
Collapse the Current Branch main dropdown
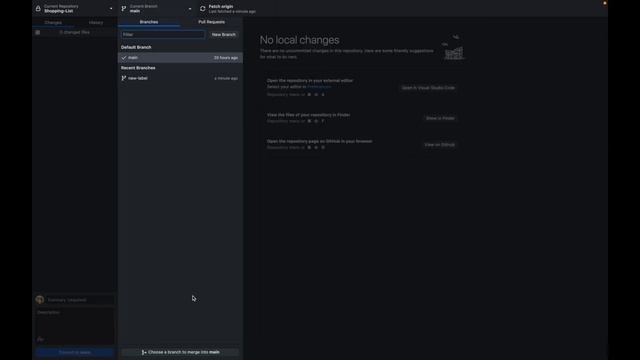tap(157, 9)
